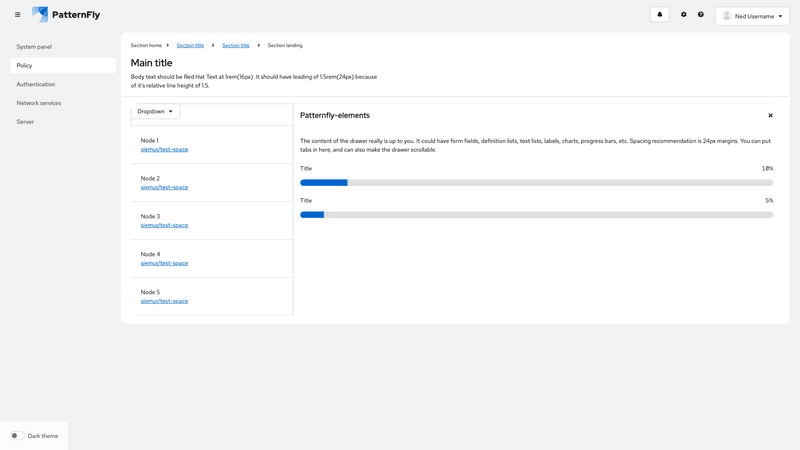Click the help question mark icon
This screenshot has height=450, width=800.
pyautogui.click(x=701, y=15)
